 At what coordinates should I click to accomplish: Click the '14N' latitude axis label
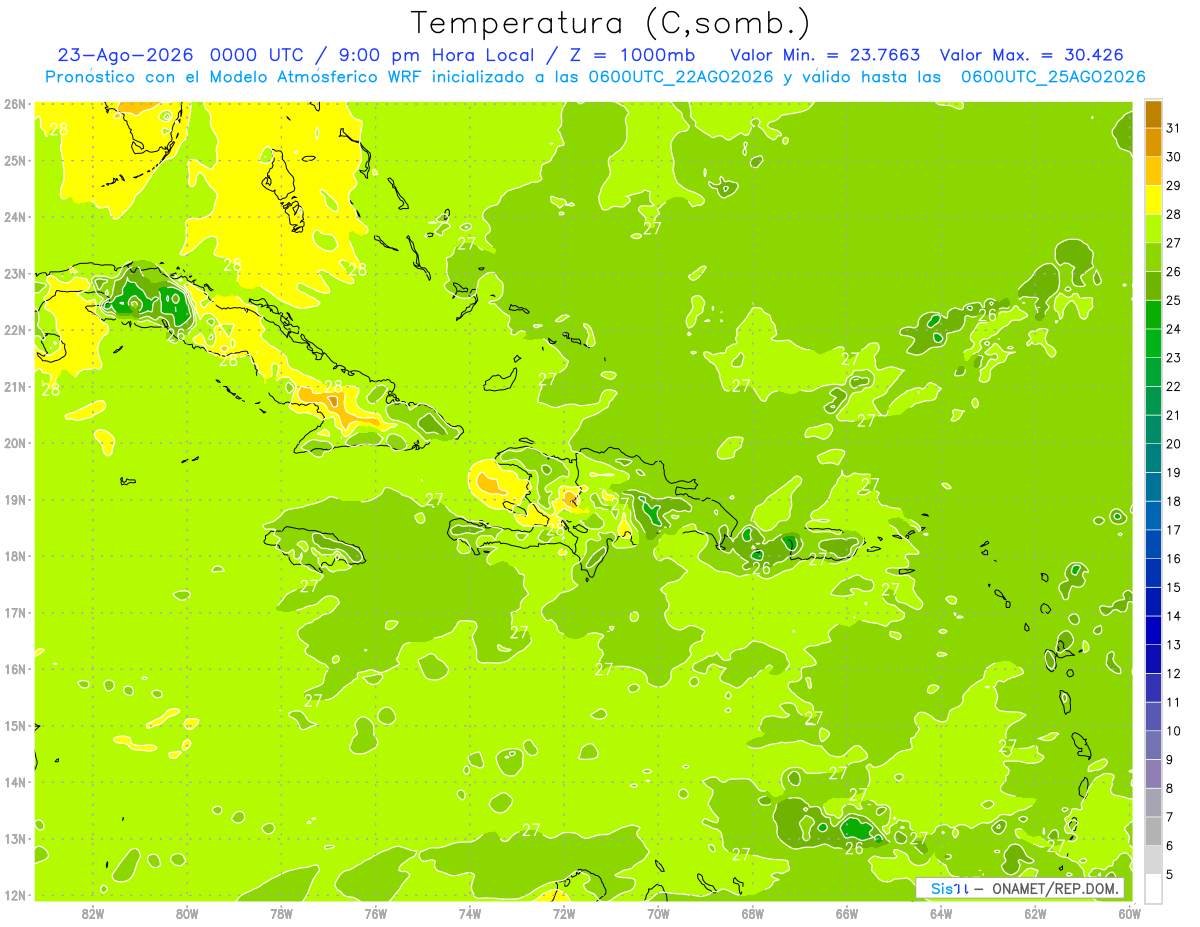coord(14,781)
